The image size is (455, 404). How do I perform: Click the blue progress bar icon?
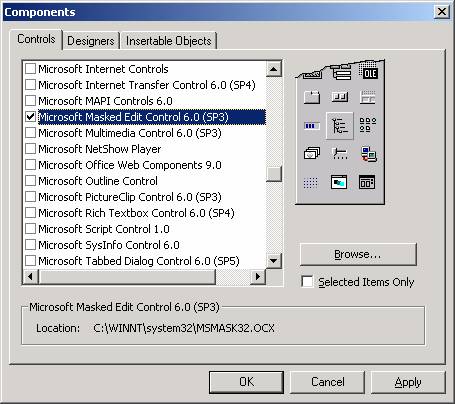click(312, 126)
